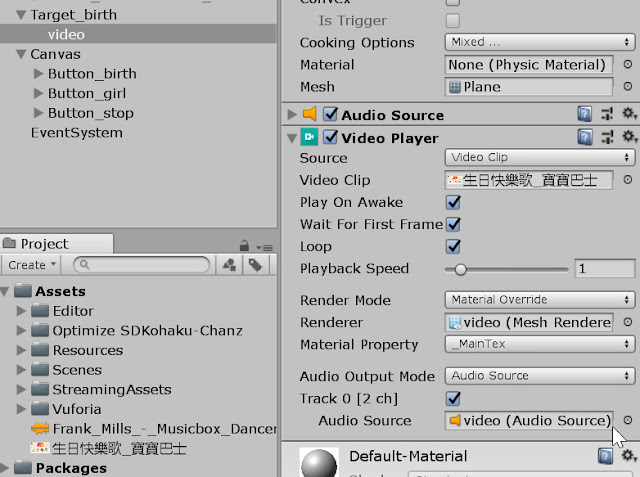
Task: Toggle the Project panel lock icon
Action: 244,246
